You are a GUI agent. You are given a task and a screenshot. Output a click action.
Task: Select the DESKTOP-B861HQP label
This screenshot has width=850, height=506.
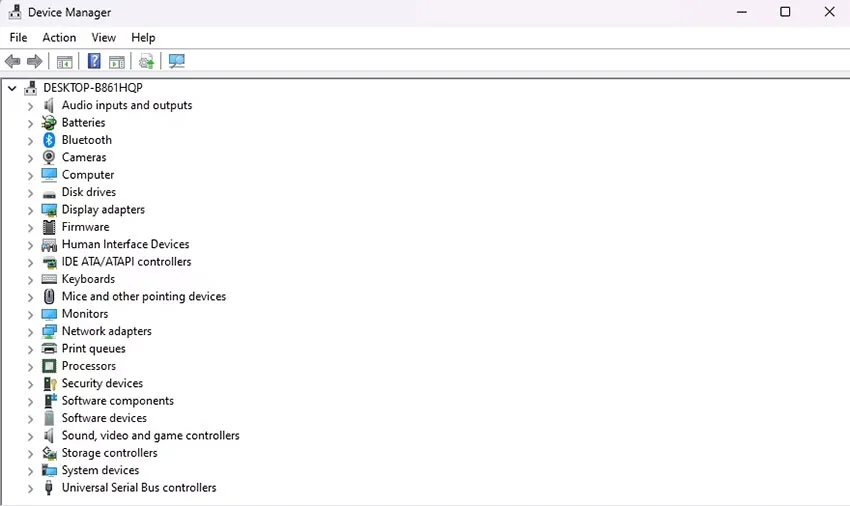(93, 88)
